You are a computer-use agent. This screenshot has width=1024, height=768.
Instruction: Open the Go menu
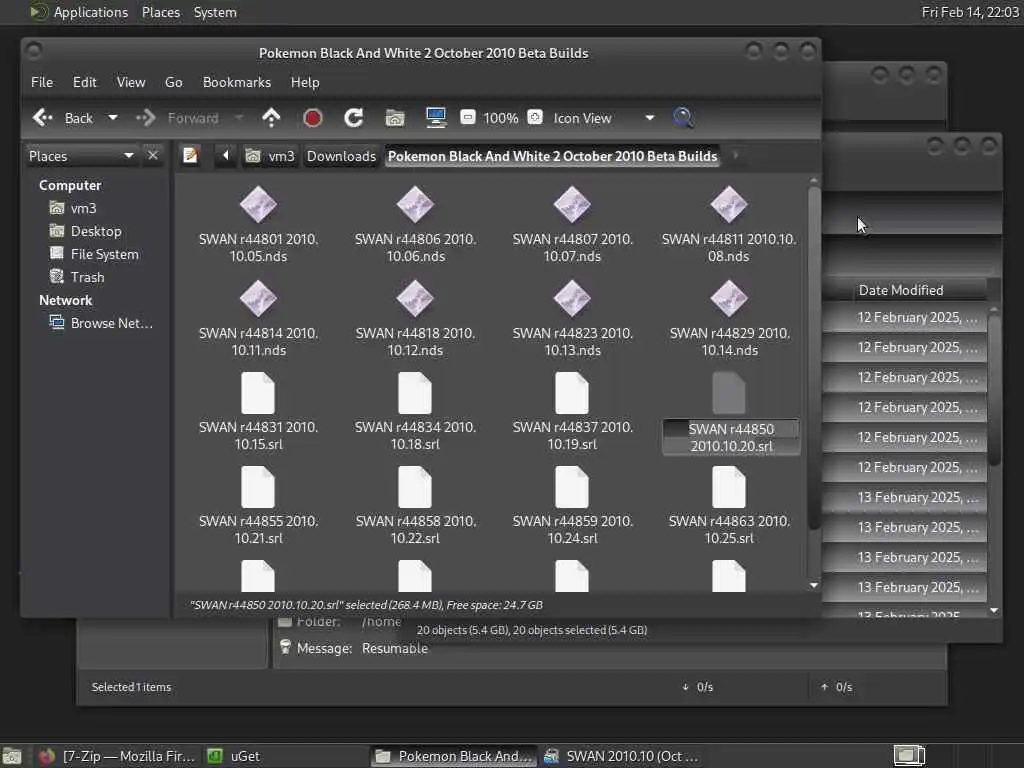[x=174, y=82]
